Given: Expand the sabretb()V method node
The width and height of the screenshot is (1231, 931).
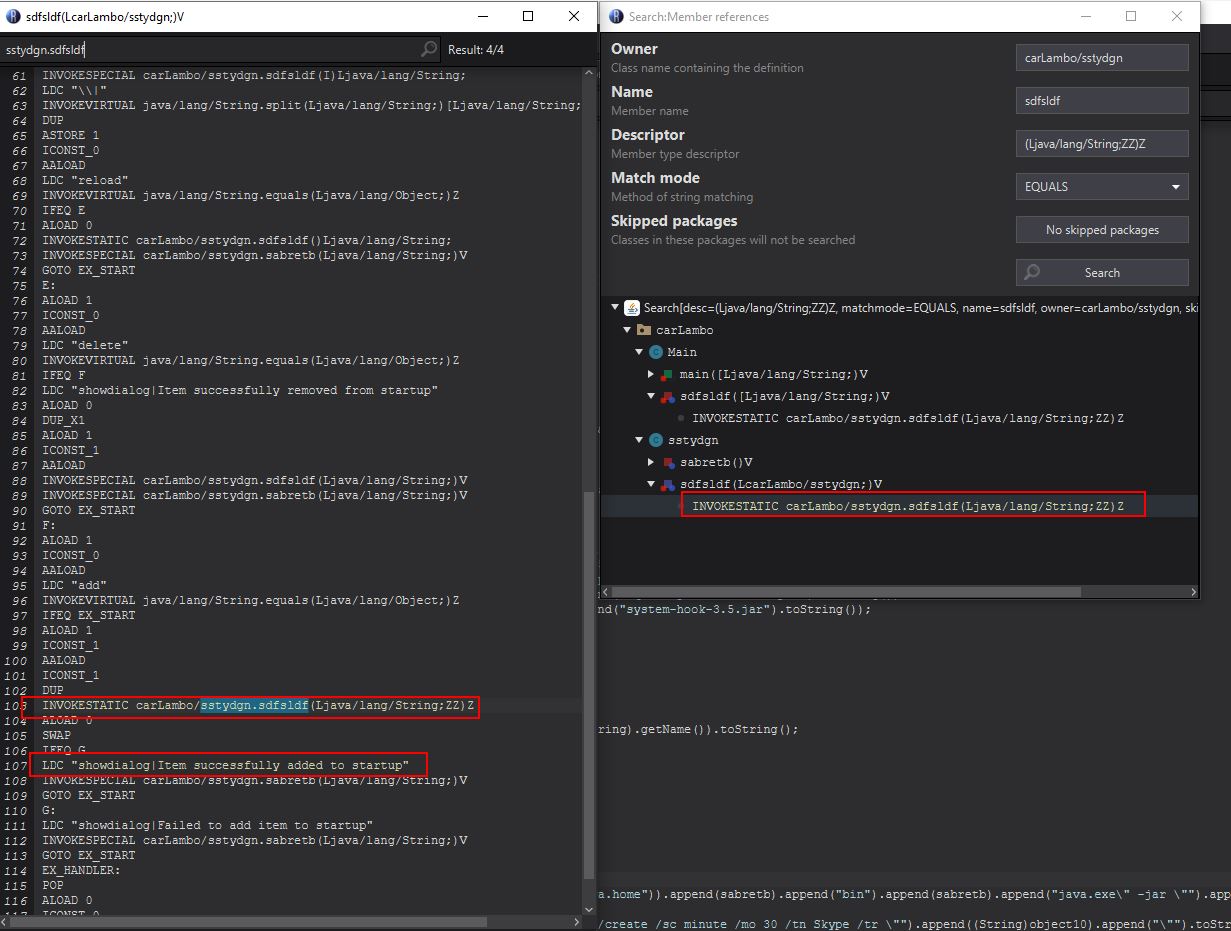Looking at the screenshot, I should coord(651,462).
